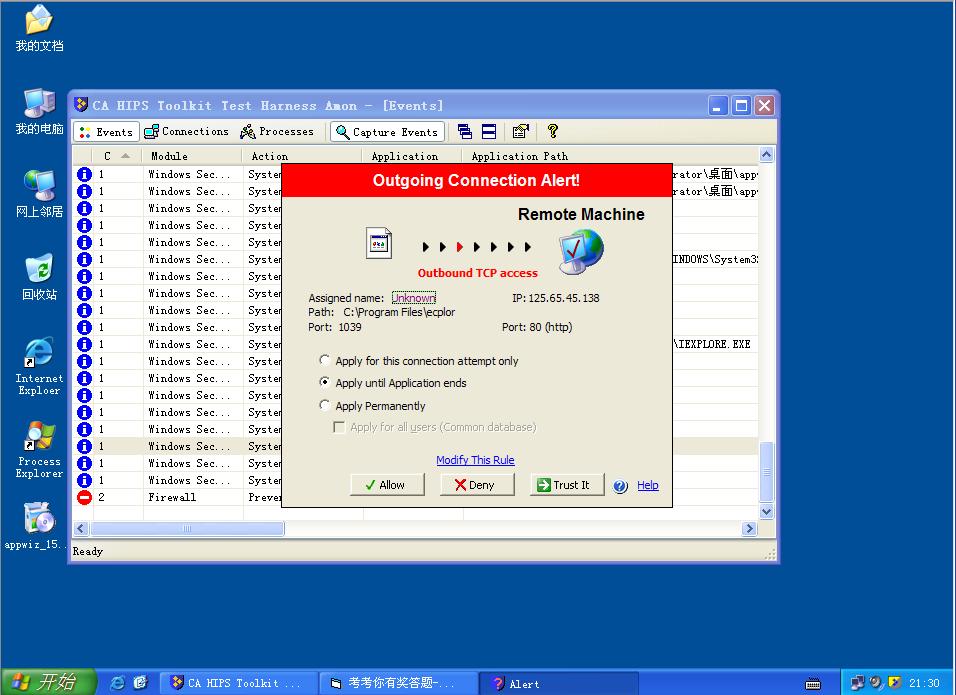Select 'Apply until Application ends' option
The width and height of the screenshot is (956, 695).
(325, 382)
